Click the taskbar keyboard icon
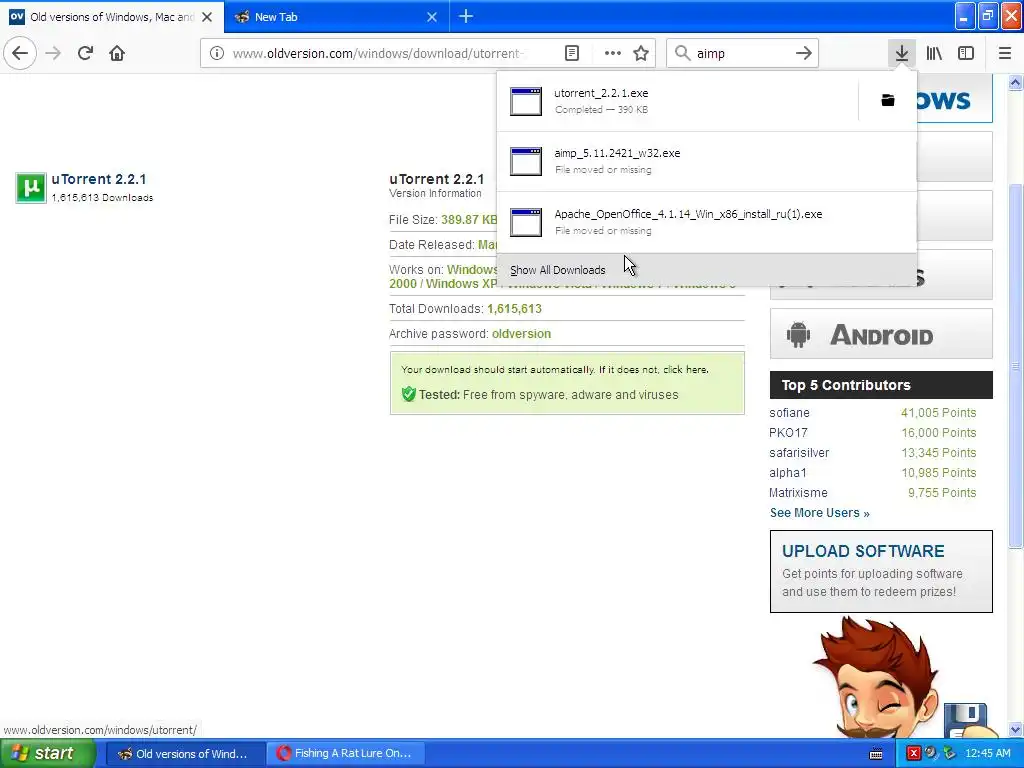The image size is (1024, 768). pos(876,754)
